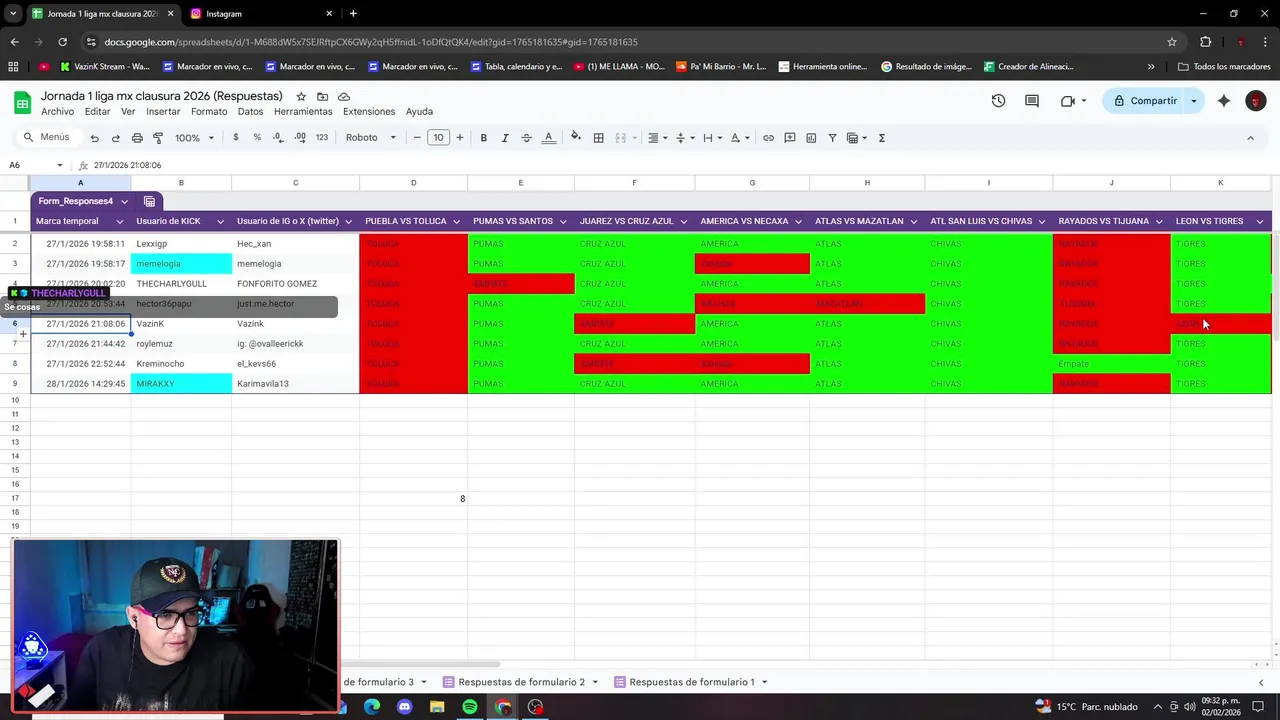Switch to the Instagram browser tab

coord(262,14)
